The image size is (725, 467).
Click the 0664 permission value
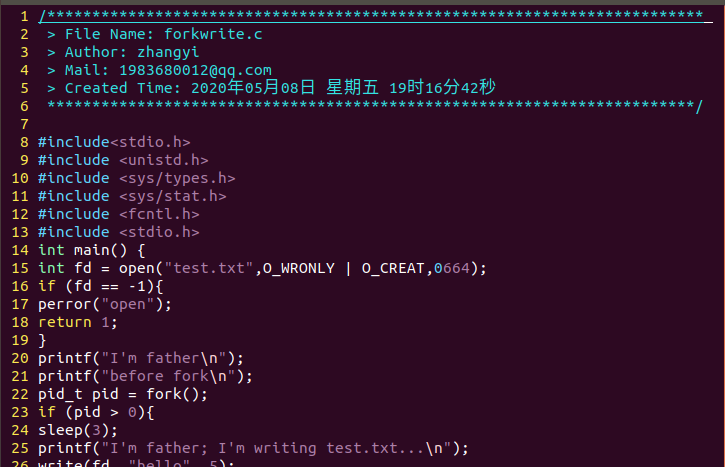tap(452, 268)
